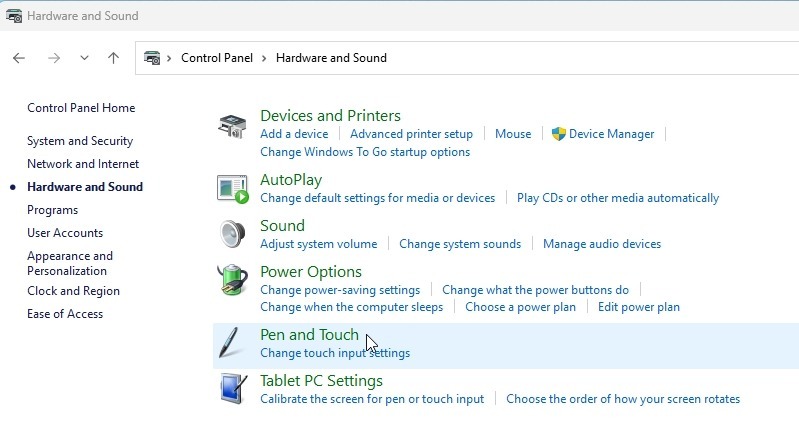Go back using the back arrow
The width and height of the screenshot is (799, 433).
19,58
